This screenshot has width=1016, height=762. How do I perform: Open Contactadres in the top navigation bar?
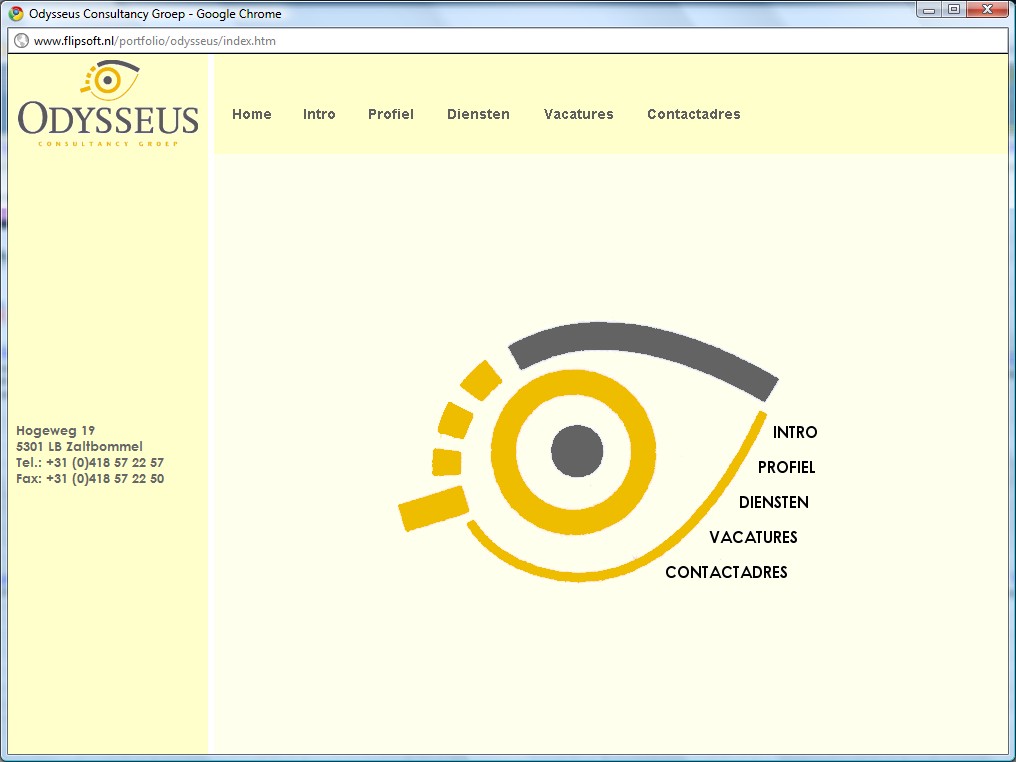694,114
